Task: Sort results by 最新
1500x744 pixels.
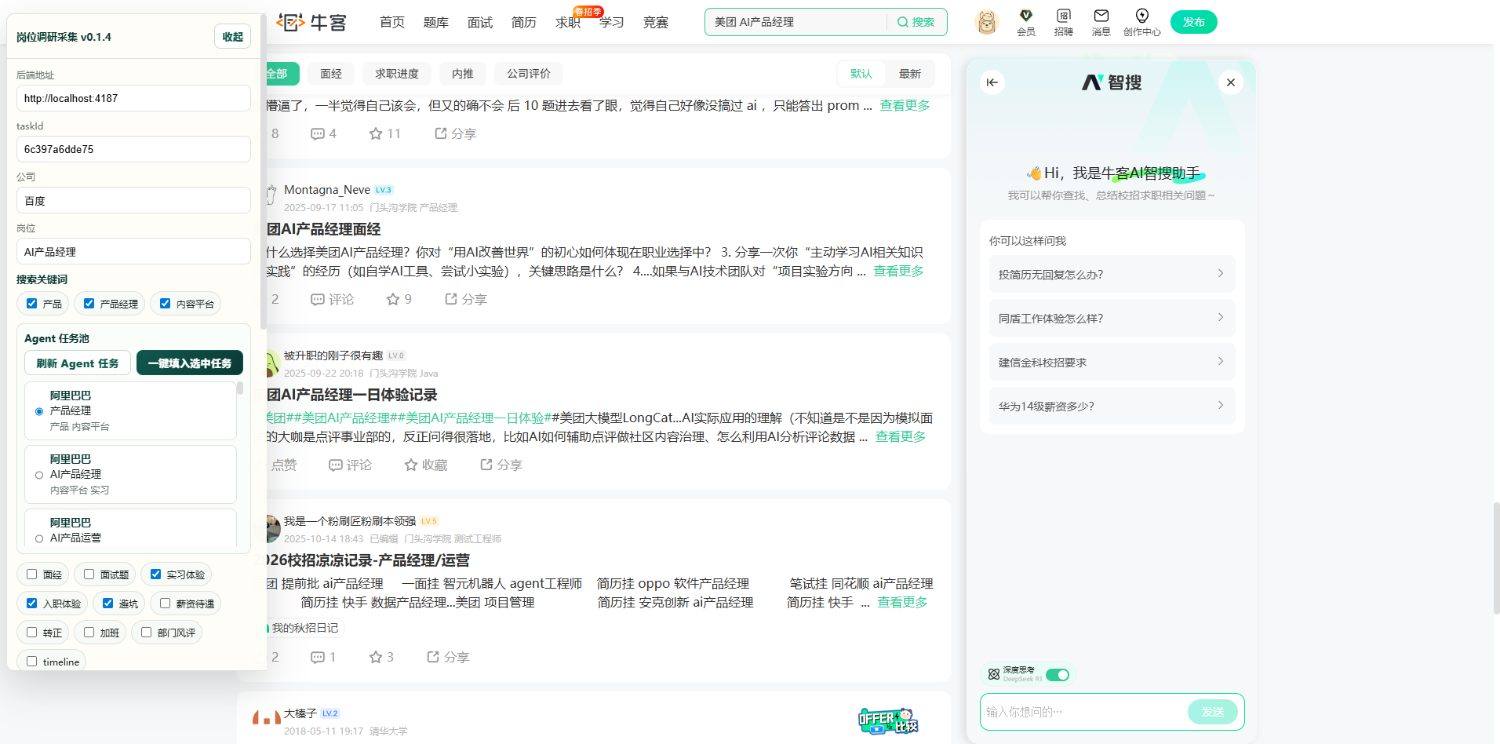Action: coord(910,73)
